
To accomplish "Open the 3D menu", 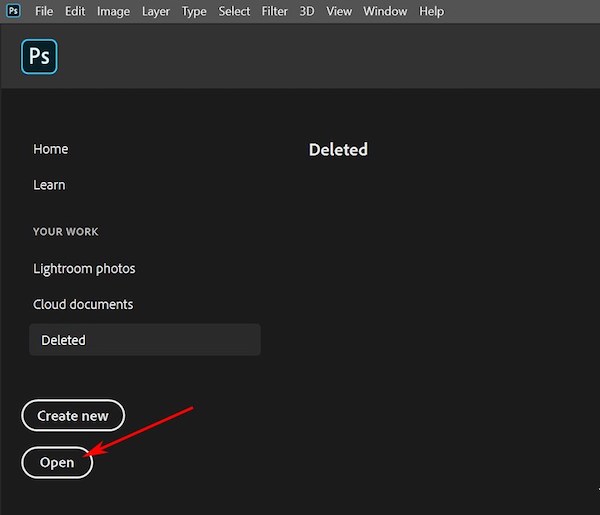I will (307, 11).
